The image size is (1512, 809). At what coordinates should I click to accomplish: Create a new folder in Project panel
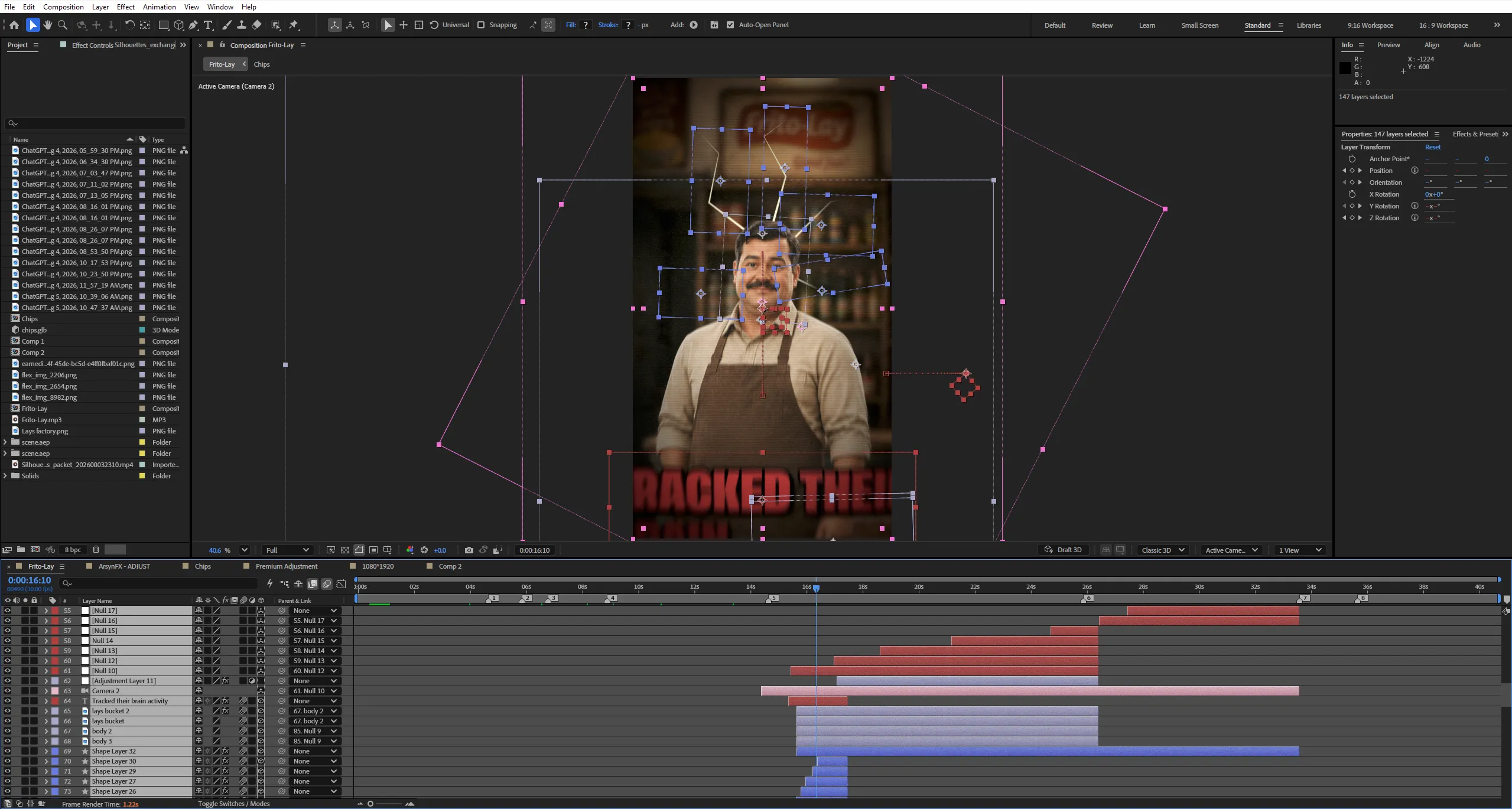click(21, 550)
